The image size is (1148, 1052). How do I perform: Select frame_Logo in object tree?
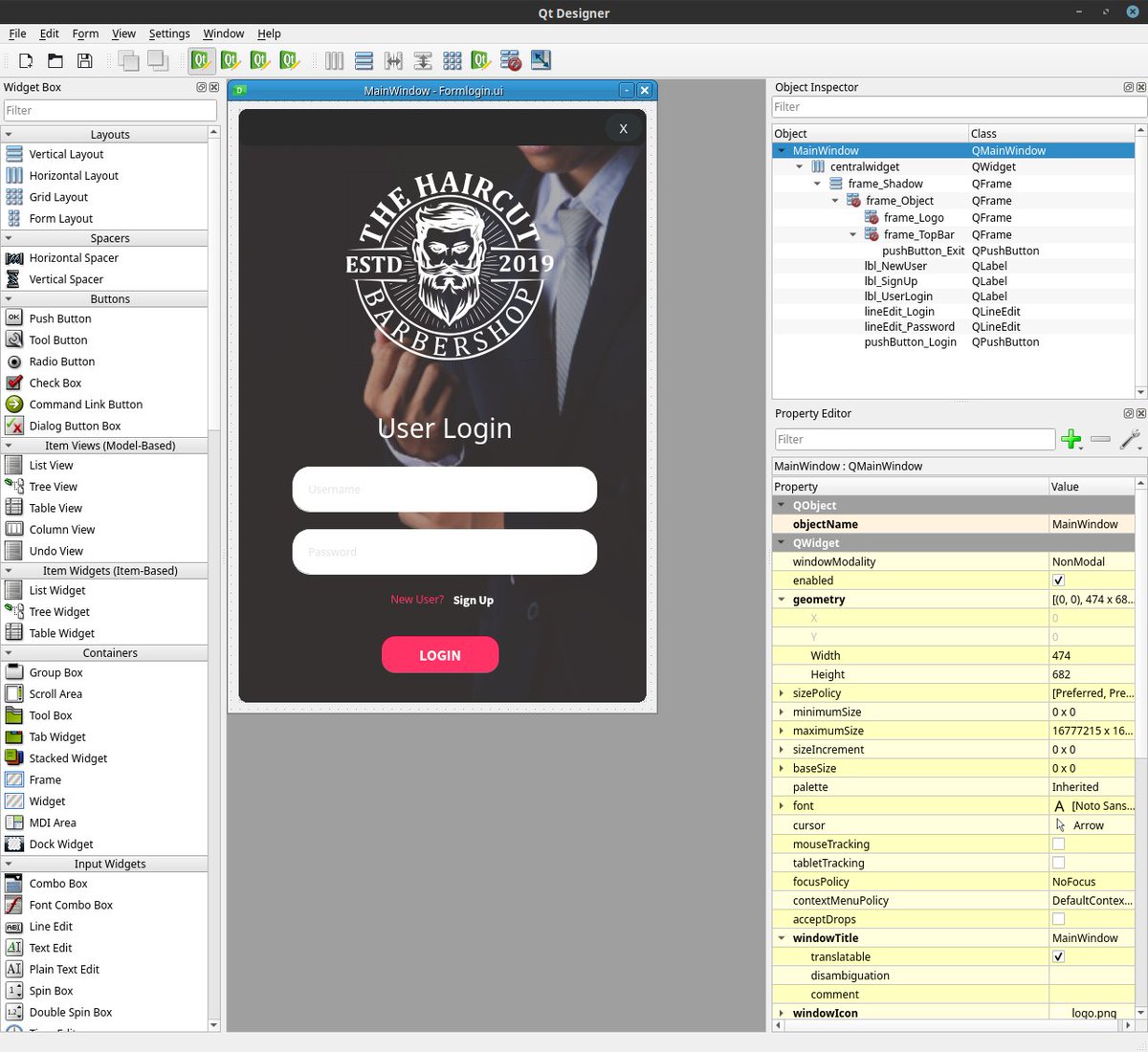point(914,218)
